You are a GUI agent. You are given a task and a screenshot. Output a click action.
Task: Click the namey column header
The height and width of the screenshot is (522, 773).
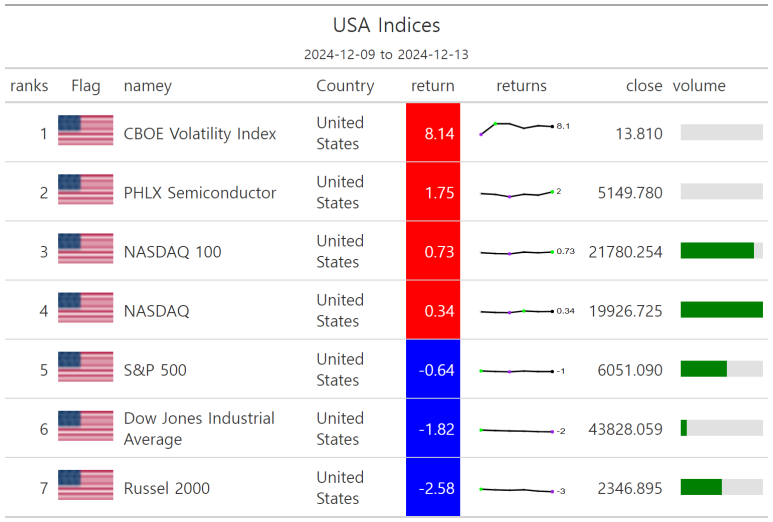click(x=148, y=87)
